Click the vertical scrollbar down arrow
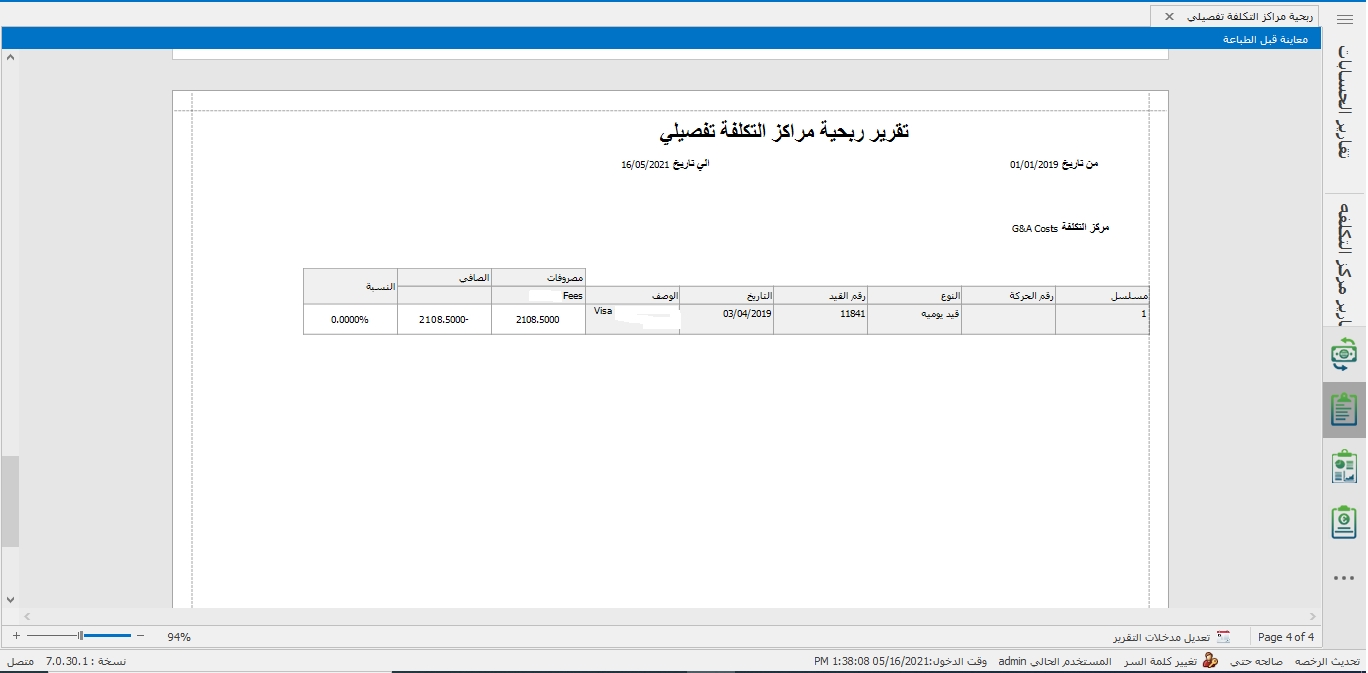This screenshot has width=1368, height=673. tap(10, 599)
